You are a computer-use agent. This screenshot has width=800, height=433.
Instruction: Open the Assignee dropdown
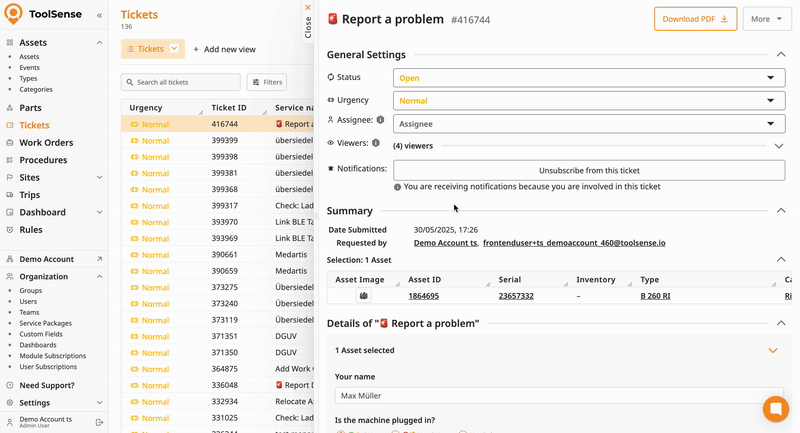tap(589, 124)
